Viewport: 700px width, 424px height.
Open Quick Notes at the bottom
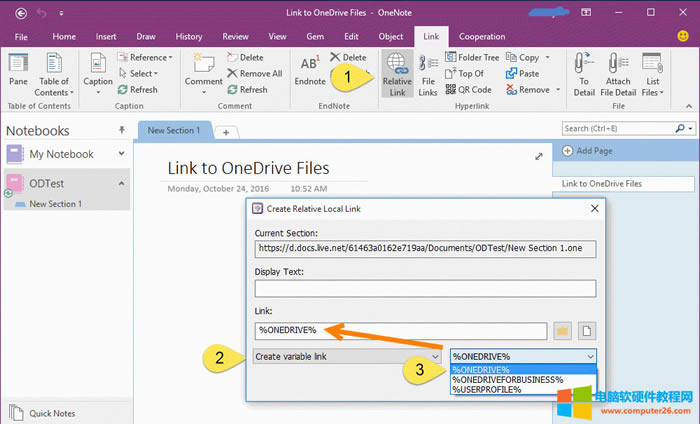tap(54, 412)
